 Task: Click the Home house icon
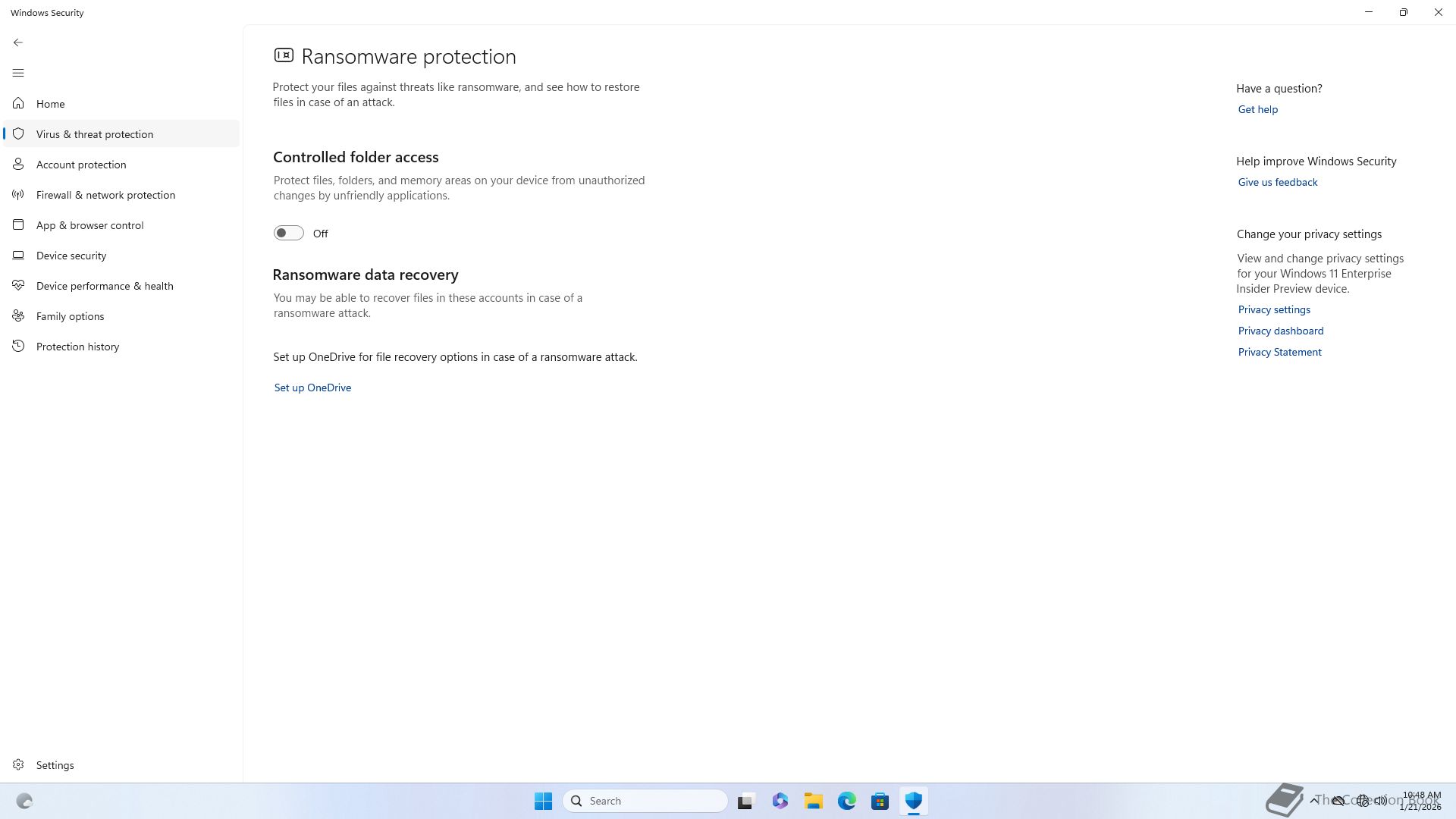pos(18,103)
